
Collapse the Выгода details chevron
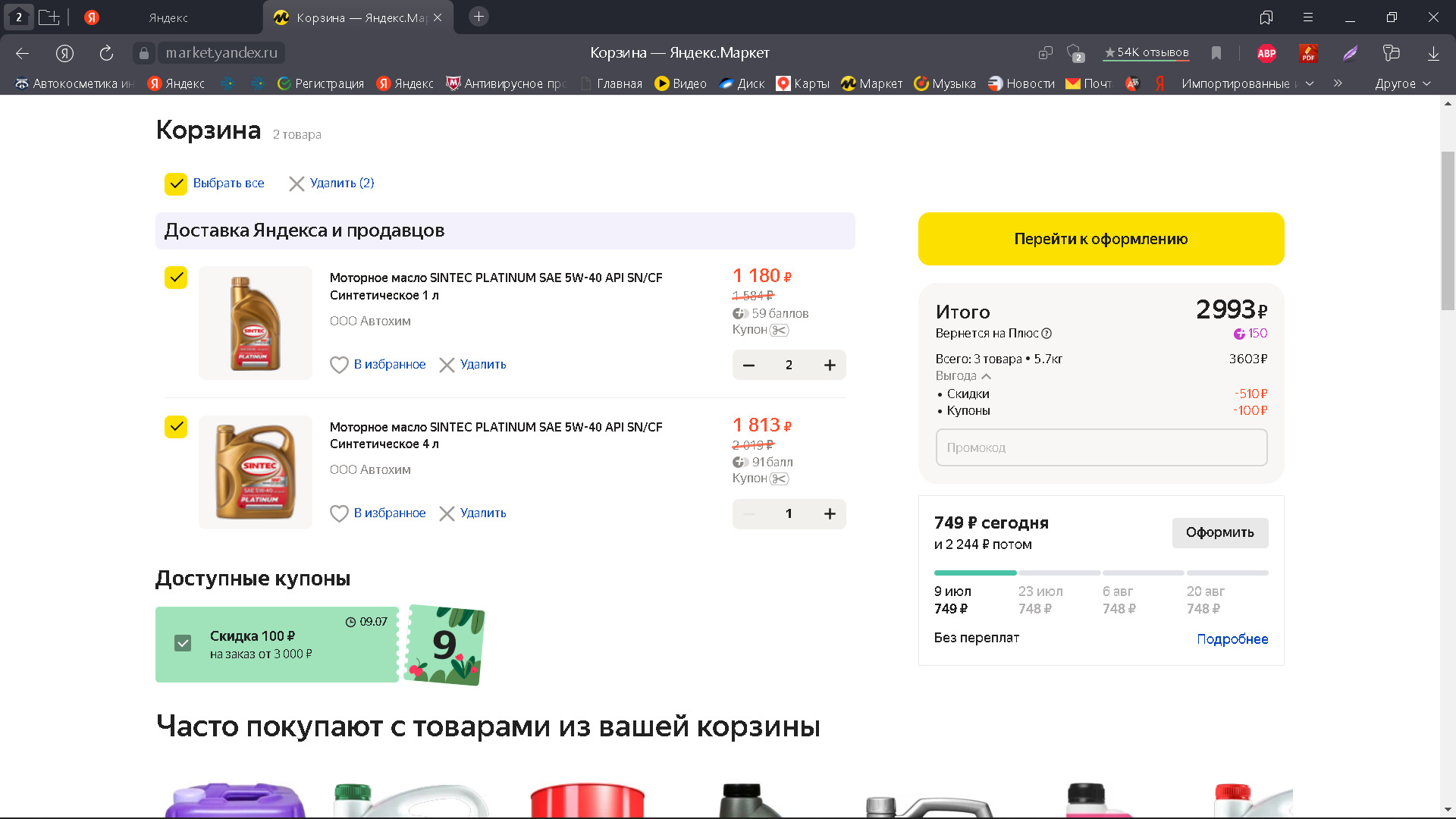tap(986, 376)
